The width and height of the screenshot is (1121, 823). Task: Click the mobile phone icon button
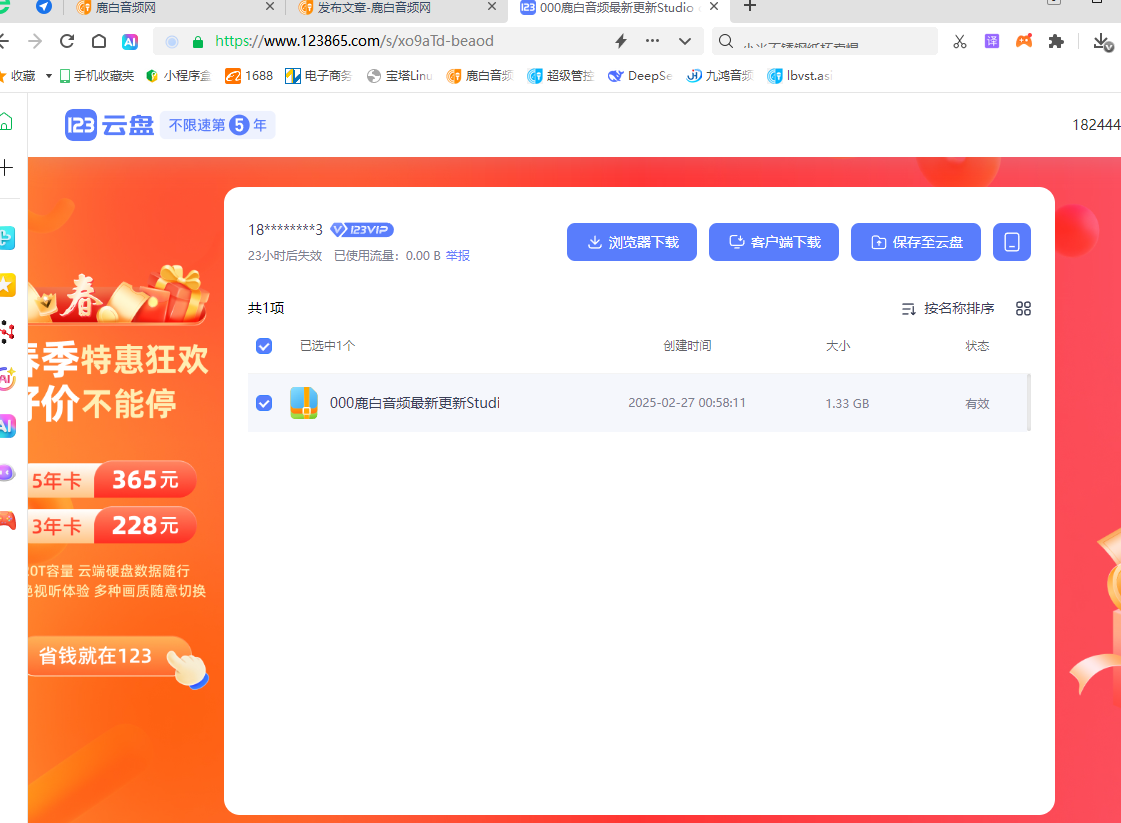1012,242
